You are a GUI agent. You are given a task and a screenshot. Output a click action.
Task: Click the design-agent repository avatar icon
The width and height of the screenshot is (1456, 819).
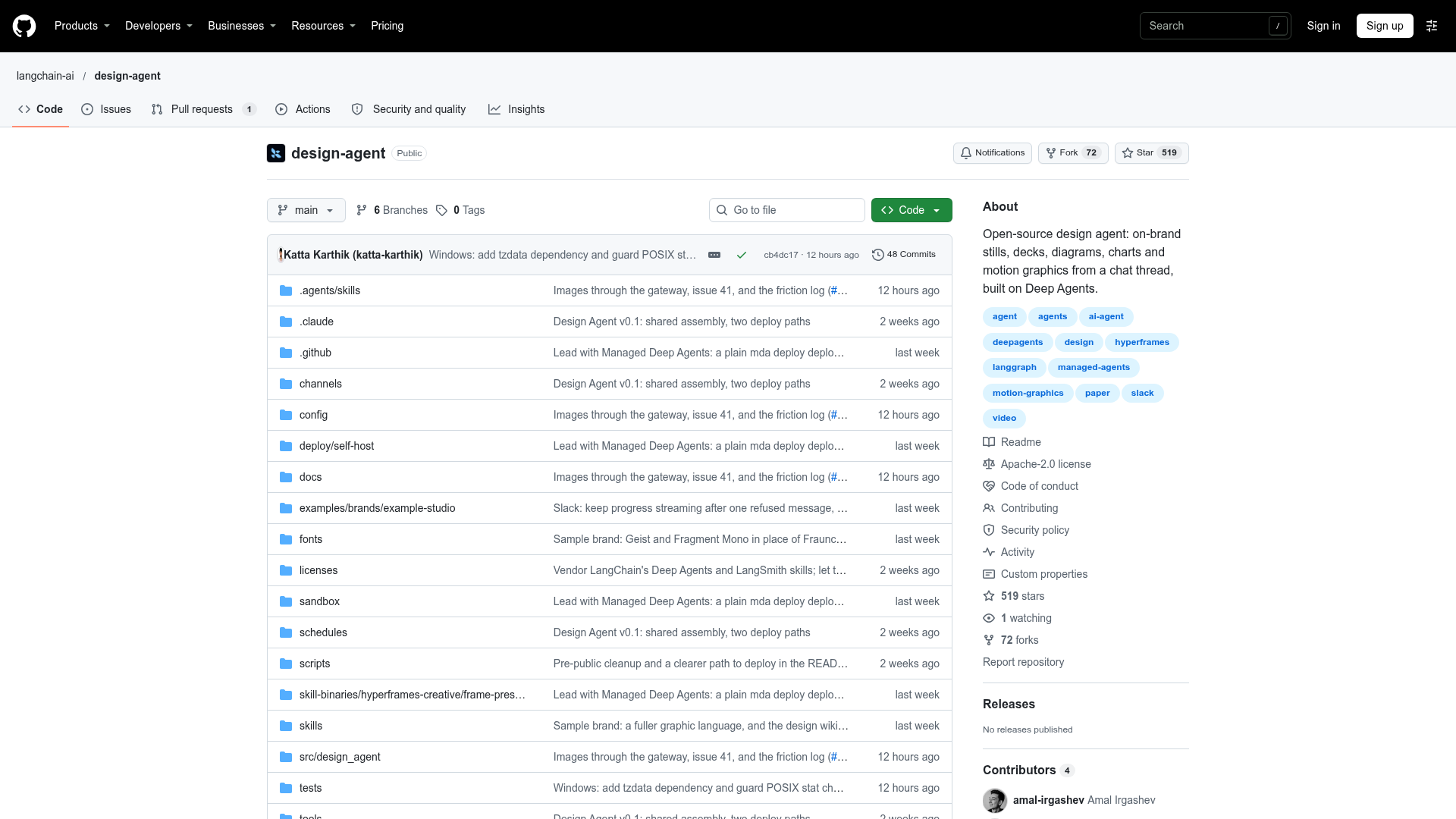tap(276, 153)
